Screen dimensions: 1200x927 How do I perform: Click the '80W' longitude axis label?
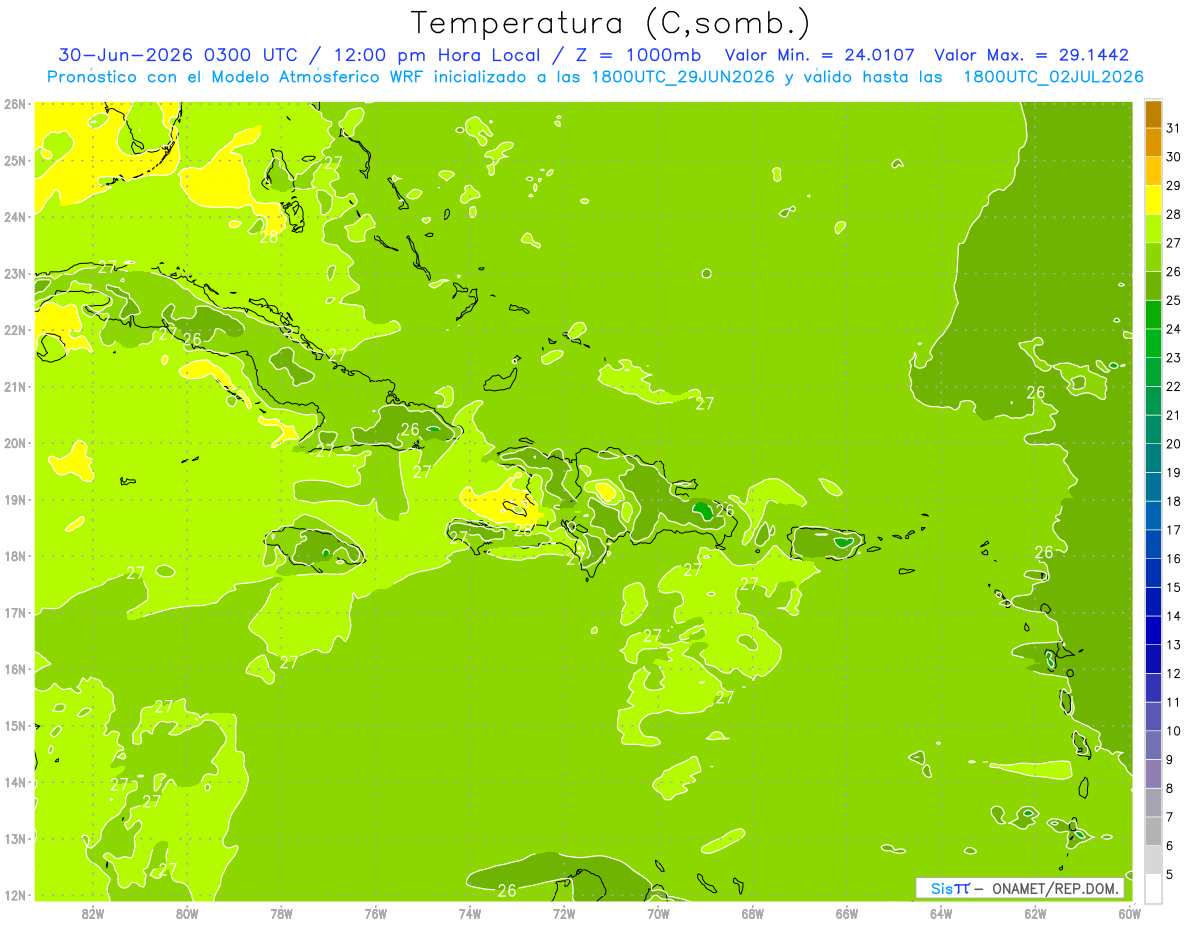pos(187,913)
